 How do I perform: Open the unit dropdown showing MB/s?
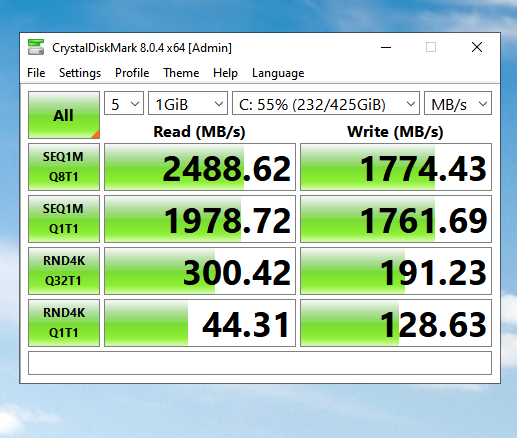pyautogui.click(x=458, y=103)
